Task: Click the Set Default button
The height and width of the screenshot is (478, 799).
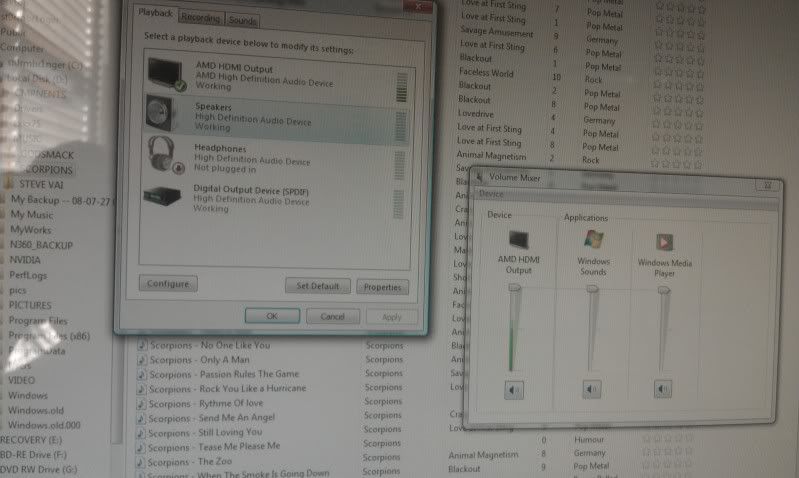Action: tap(317, 286)
